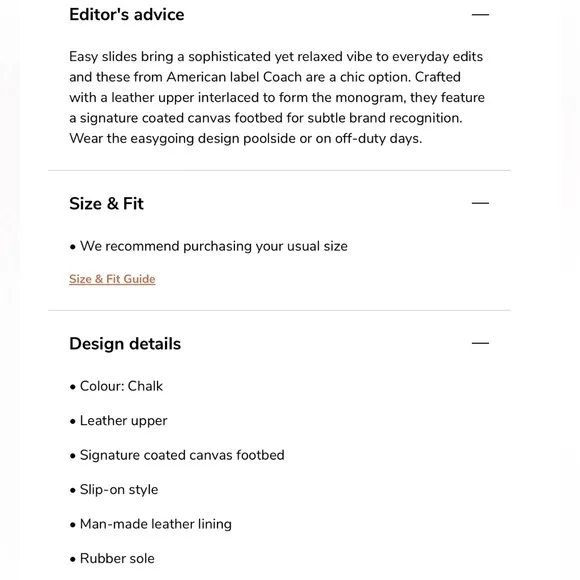Click the Signature coated canvas footbed item
Screen dimensions: 580x580
177,455
